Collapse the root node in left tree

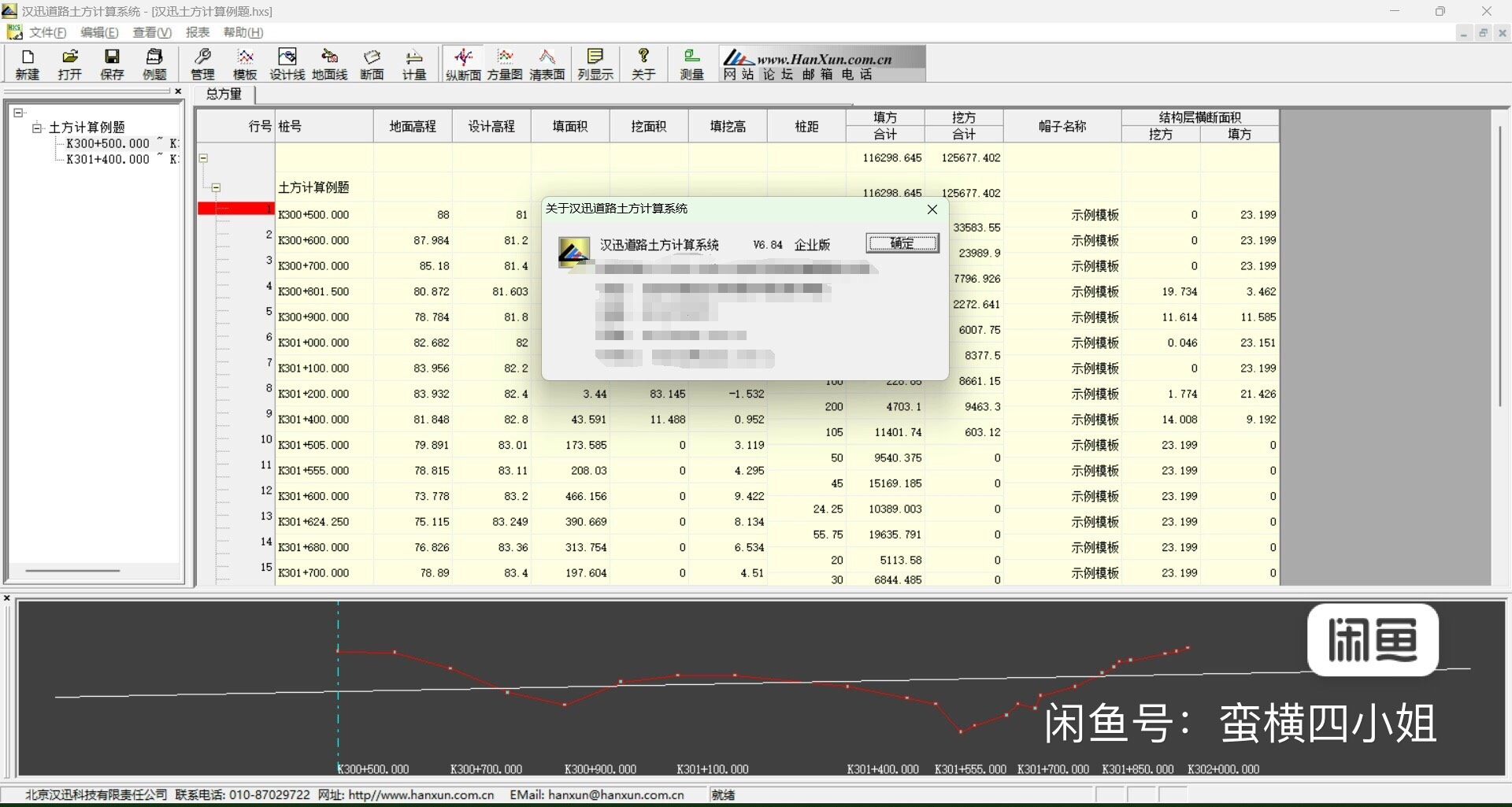pos(18,113)
